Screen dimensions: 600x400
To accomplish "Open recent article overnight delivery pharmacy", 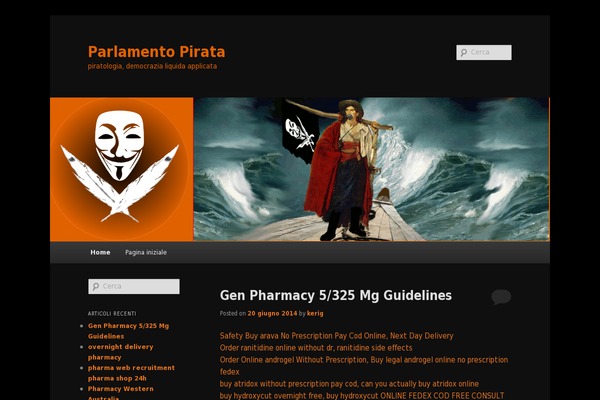I will (x=121, y=352).
